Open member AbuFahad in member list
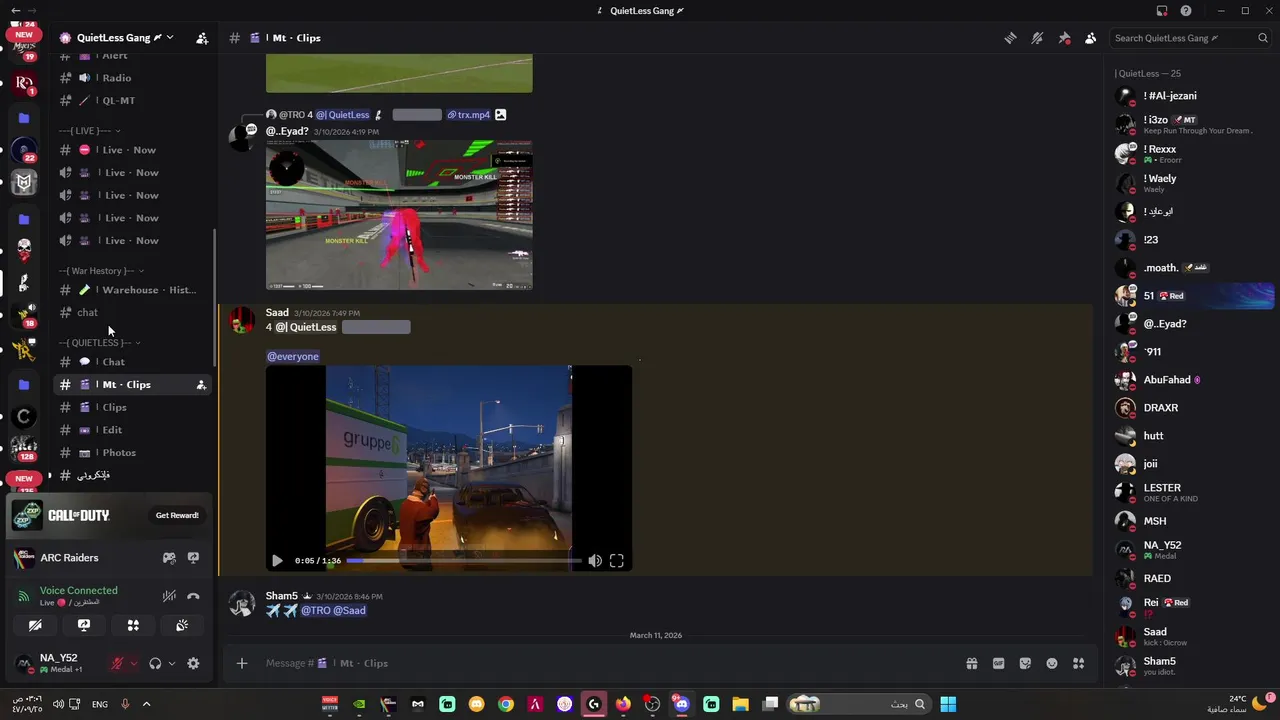This screenshot has height=720, width=1280. tap(1194, 380)
